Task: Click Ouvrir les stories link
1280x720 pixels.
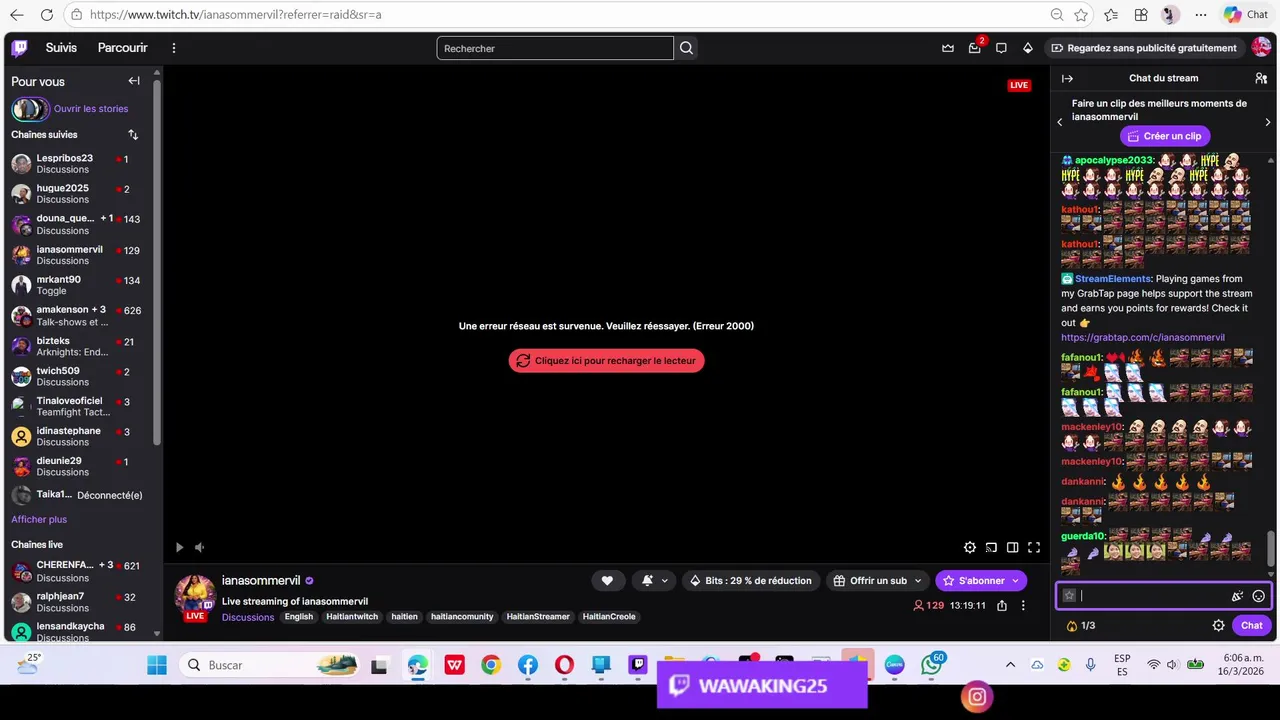Action: 91,109
